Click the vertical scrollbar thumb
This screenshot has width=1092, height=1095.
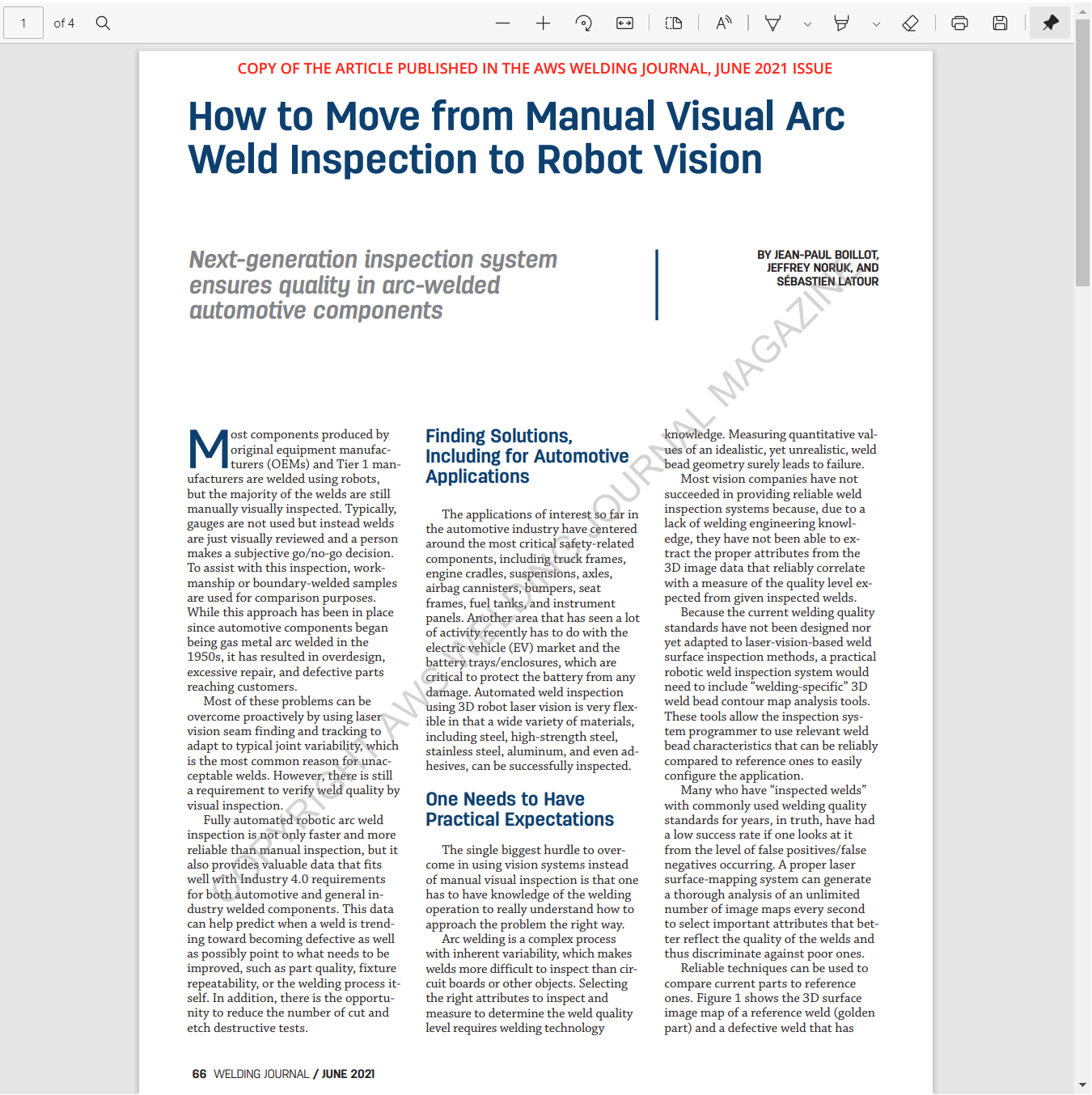(x=1082, y=152)
